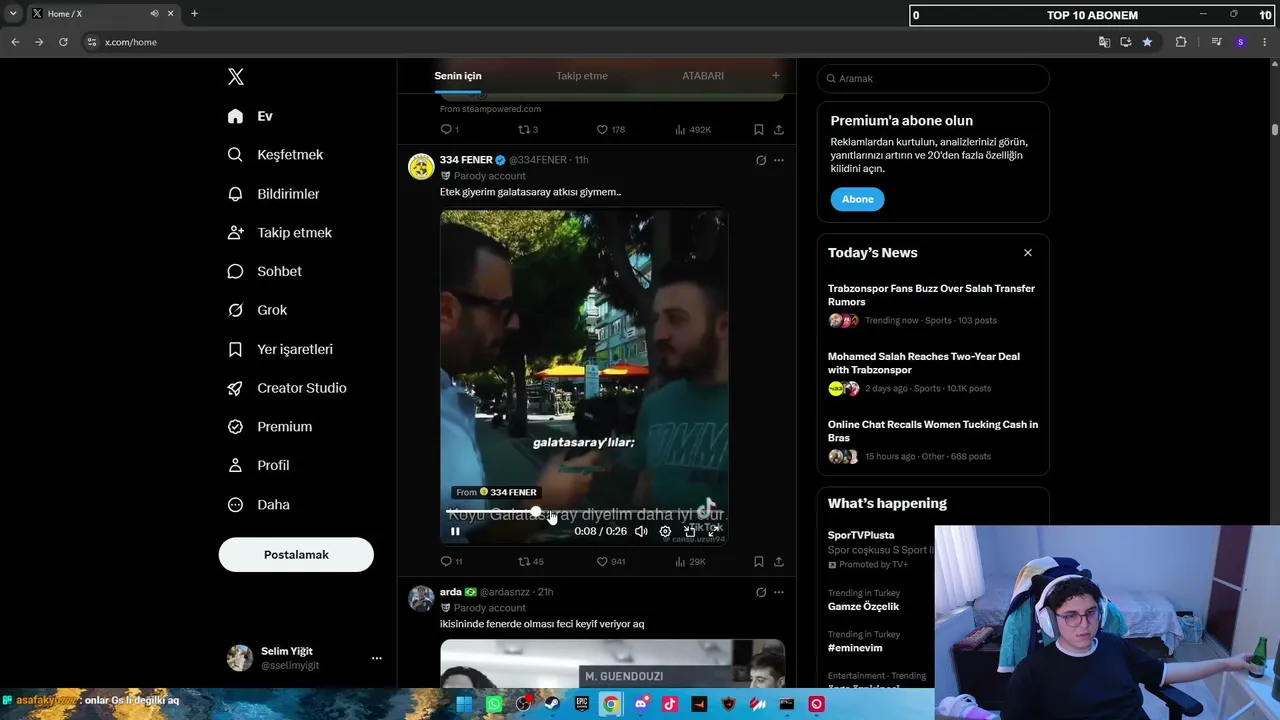Open Chrome three-dot menu
The width and height of the screenshot is (1280, 720).
(x=1265, y=42)
